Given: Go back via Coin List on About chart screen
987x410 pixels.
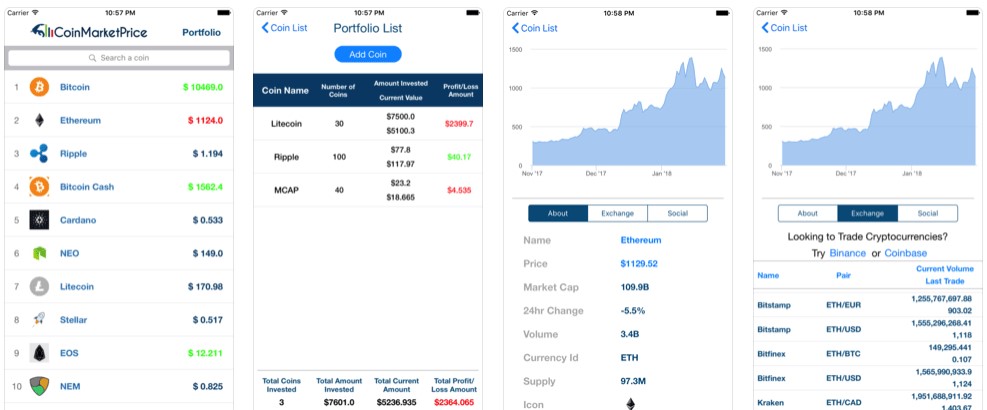Looking at the screenshot, I should click(534, 28).
